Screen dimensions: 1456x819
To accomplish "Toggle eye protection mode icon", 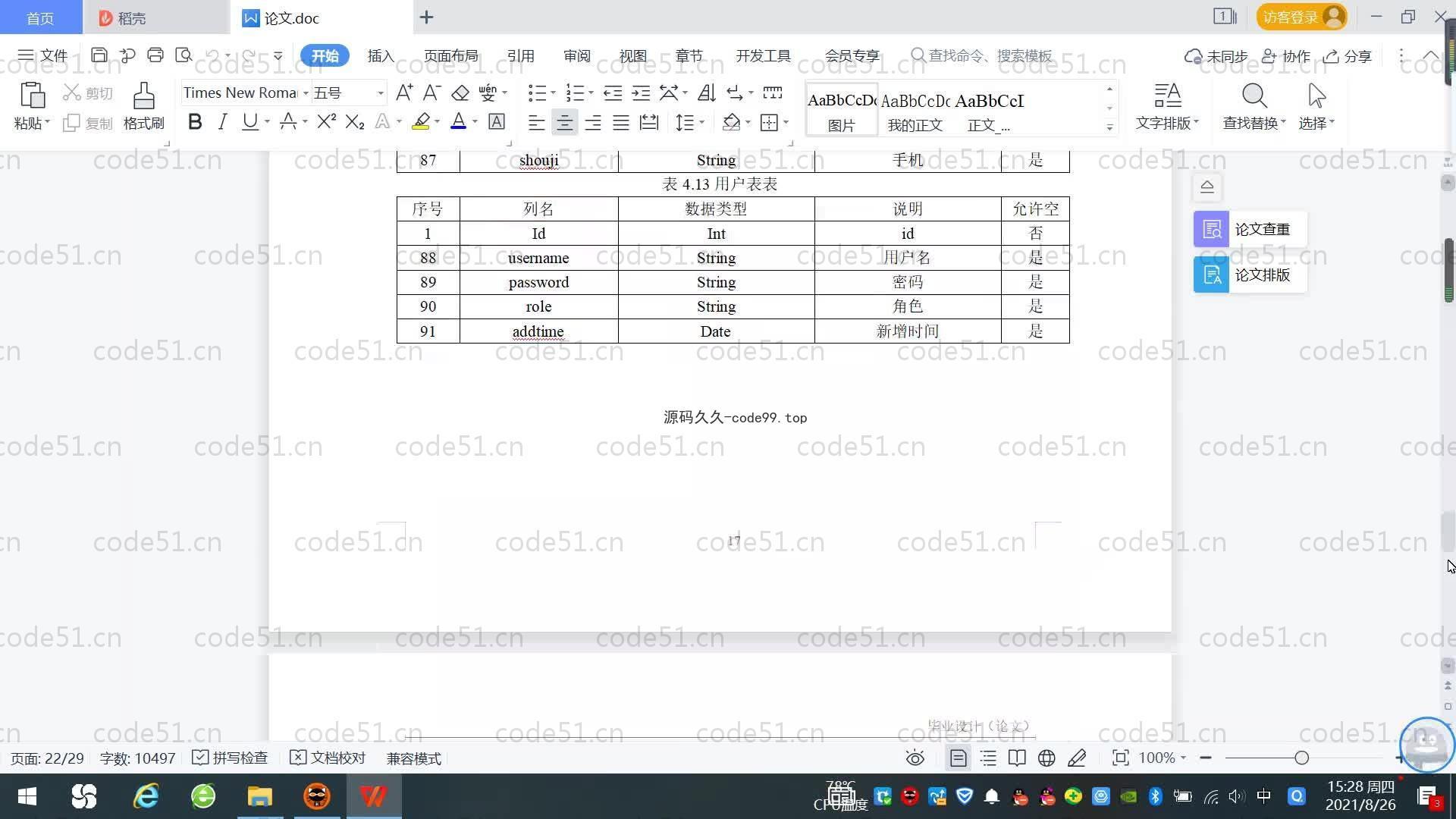I will 915,758.
